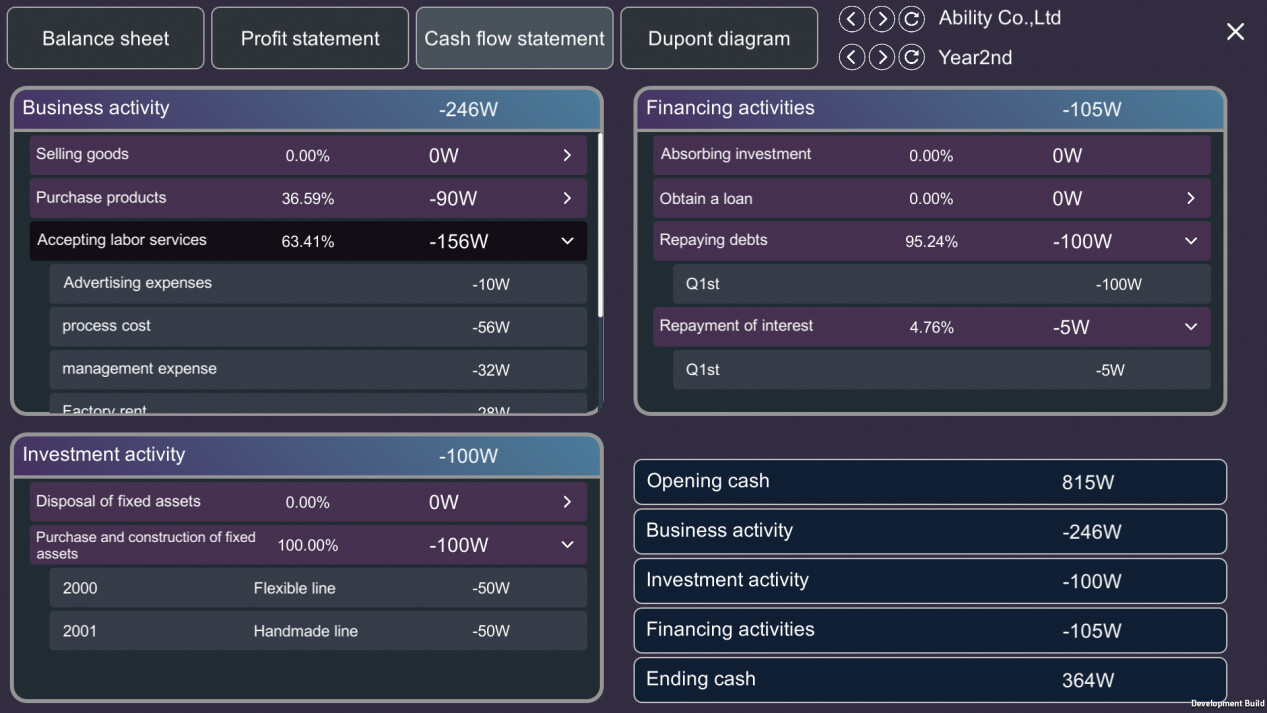Expand Disposal of fixed assets row
1267x713 pixels.
pos(567,502)
